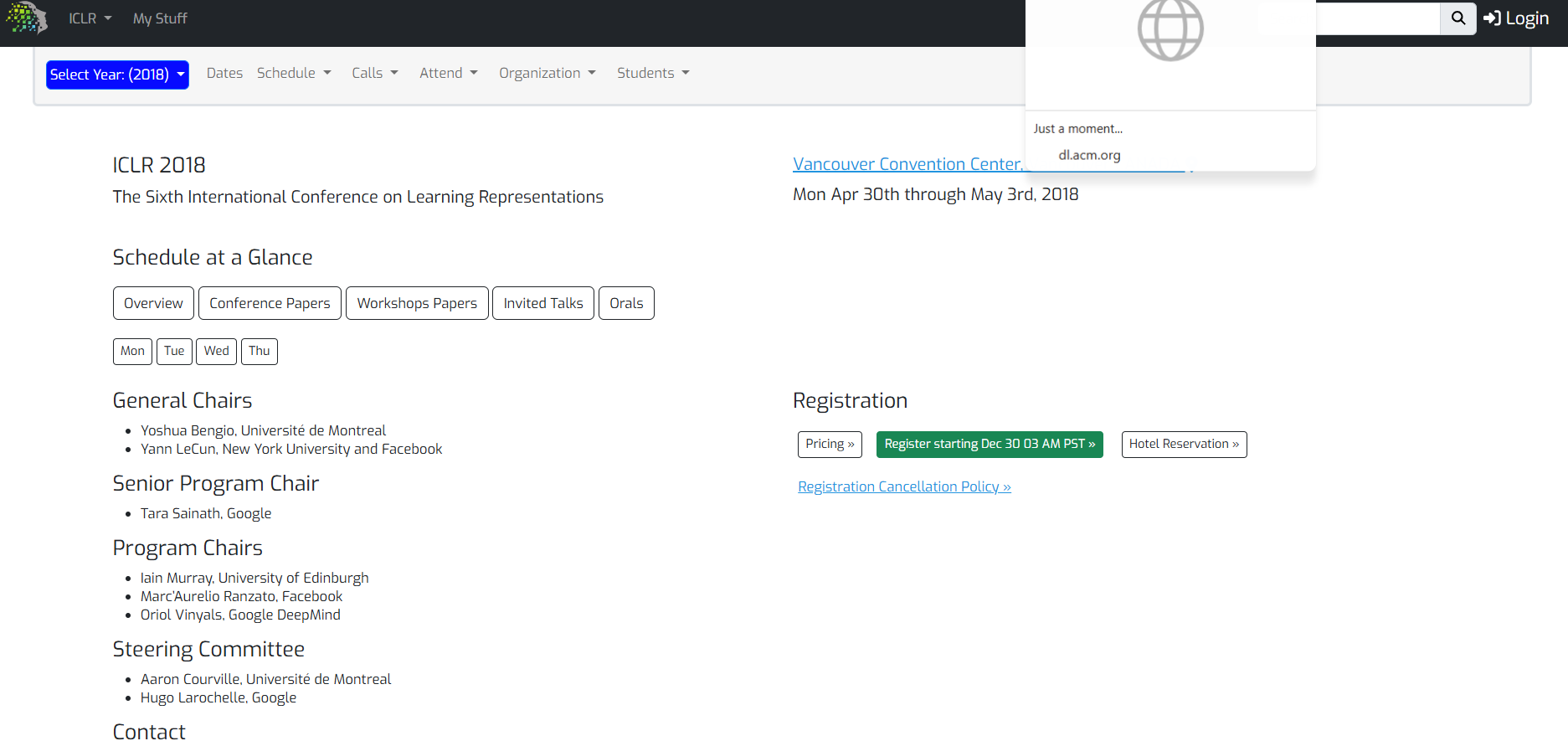Click the Overview schedule button

[153, 303]
